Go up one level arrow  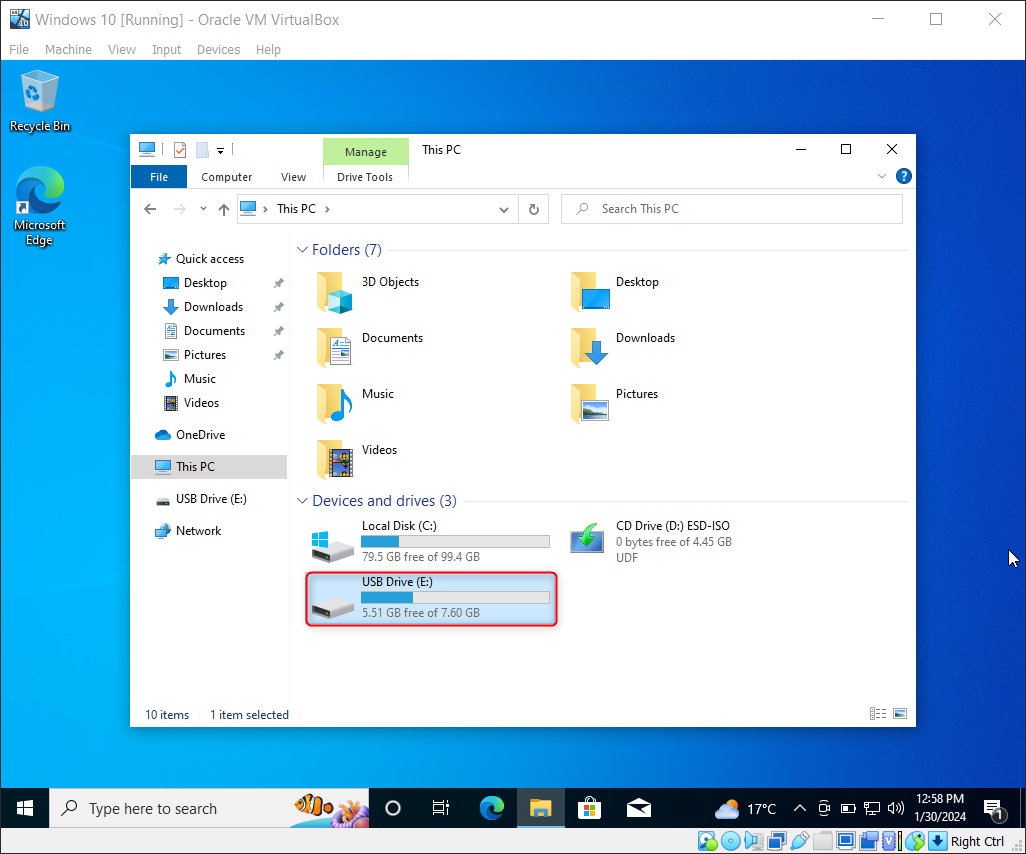(224, 209)
